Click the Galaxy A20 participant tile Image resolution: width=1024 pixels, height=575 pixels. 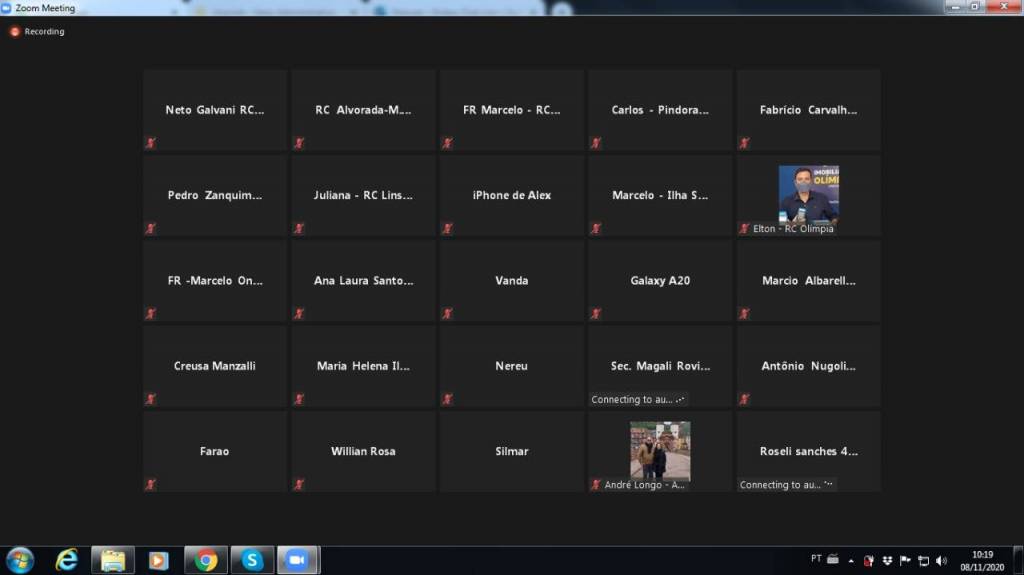[x=660, y=281]
